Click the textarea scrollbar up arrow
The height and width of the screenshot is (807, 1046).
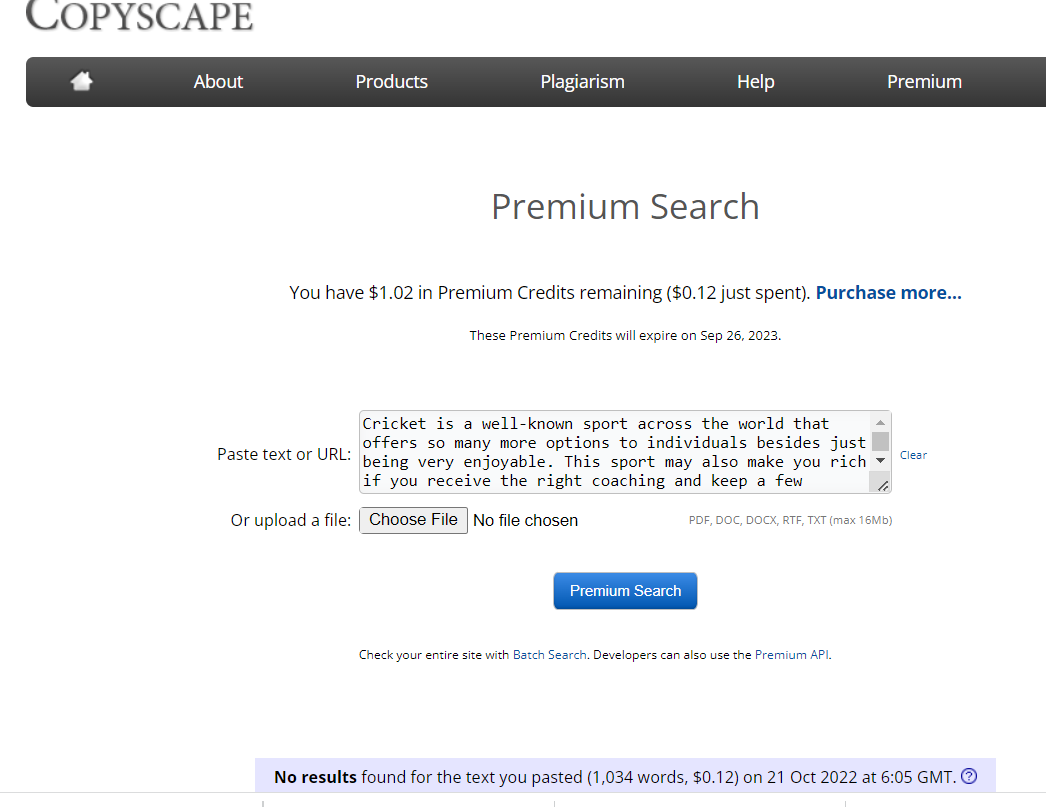pyautogui.click(x=881, y=422)
